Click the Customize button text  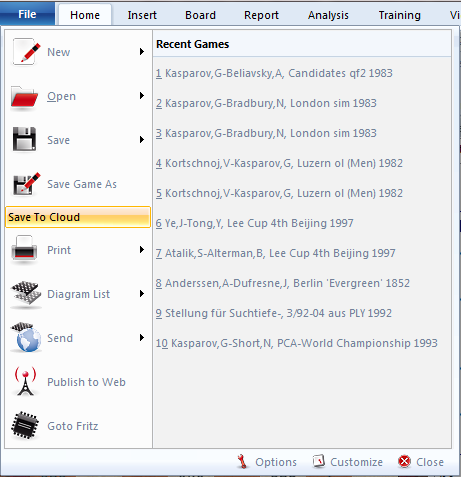coord(356,462)
